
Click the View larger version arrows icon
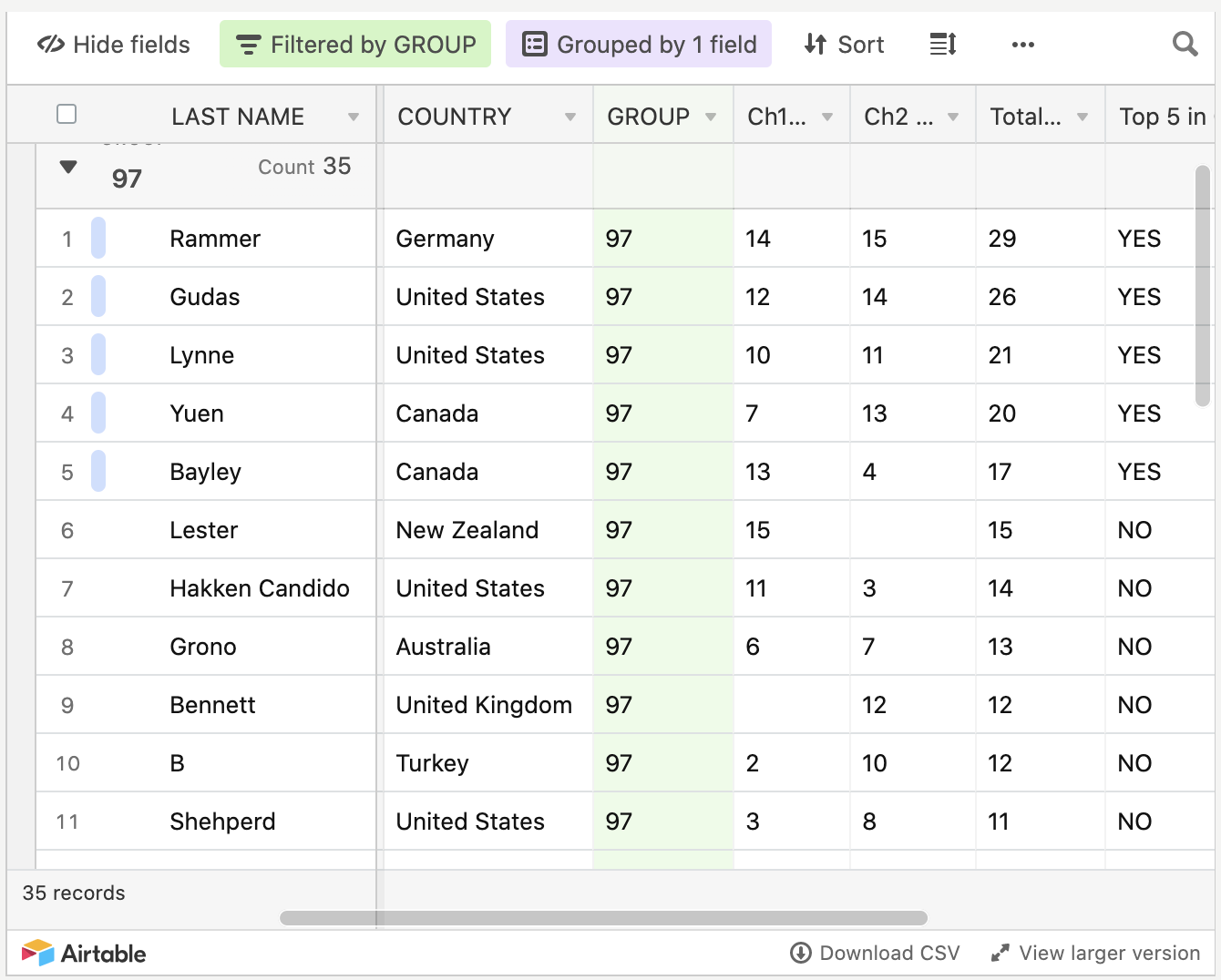(1000, 953)
